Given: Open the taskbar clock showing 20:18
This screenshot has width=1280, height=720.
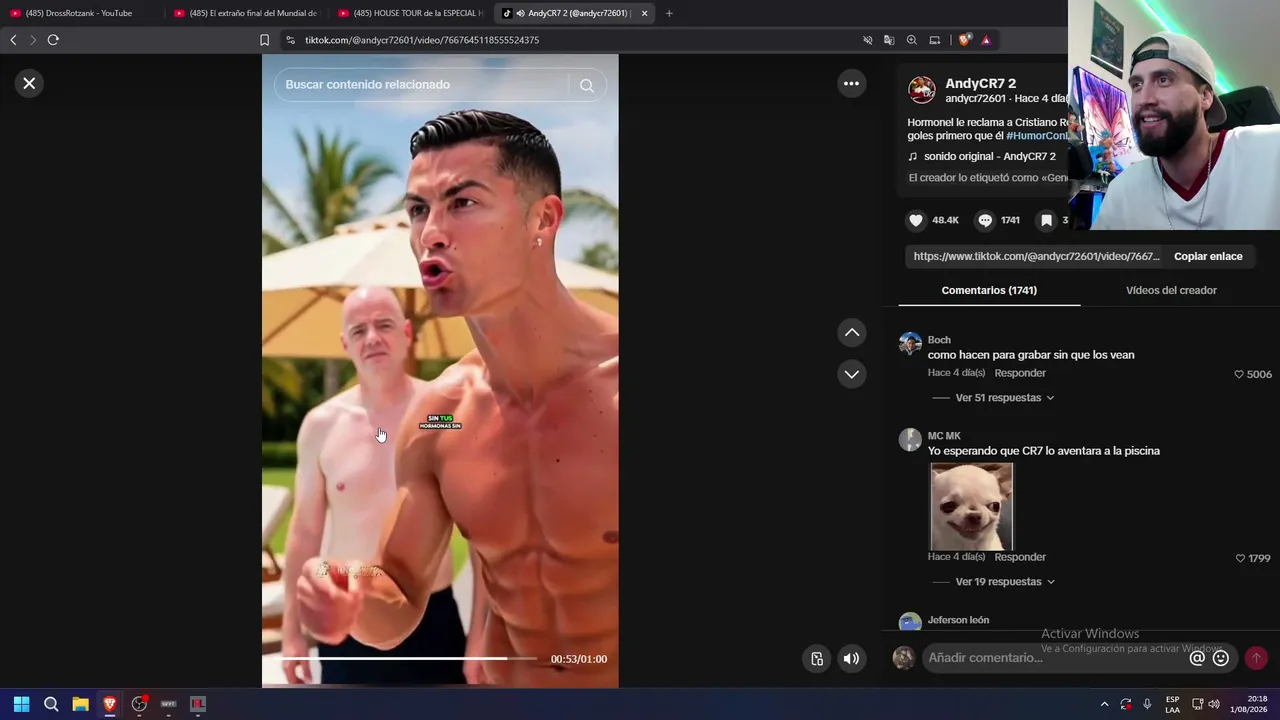Looking at the screenshot, I should point(1249,704).
